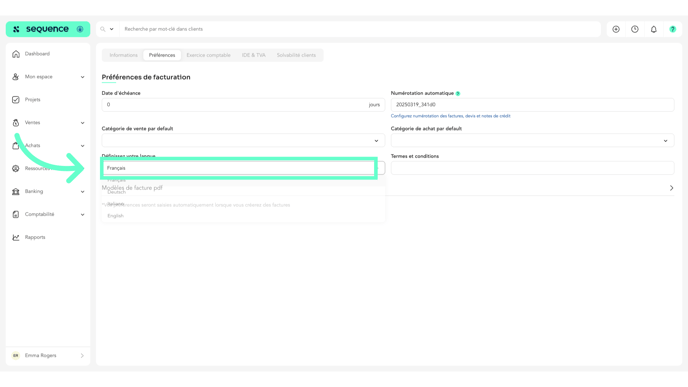The height and width of the screenshot is (387, 688).
Task: Open the IDE & TVA tab
Action: (x=254, y=55)
